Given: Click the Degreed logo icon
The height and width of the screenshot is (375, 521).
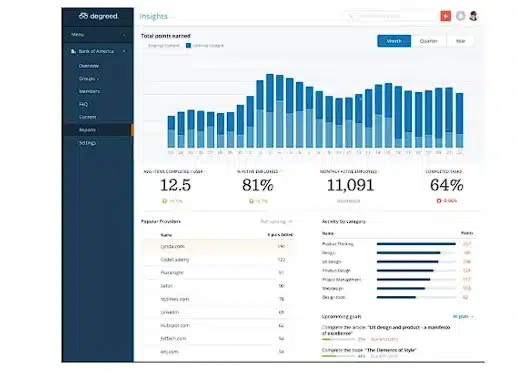Looking at the screenshot, I should pyautogui.click(x=83, y=16).
